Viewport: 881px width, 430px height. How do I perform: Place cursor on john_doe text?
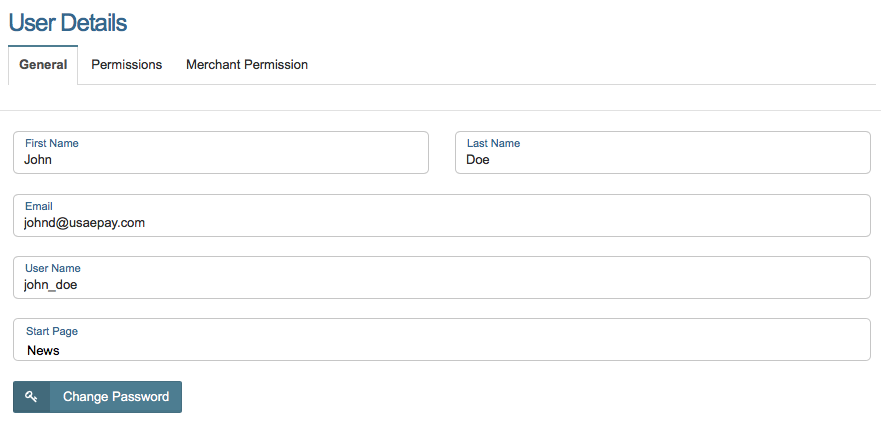point(51,285)
